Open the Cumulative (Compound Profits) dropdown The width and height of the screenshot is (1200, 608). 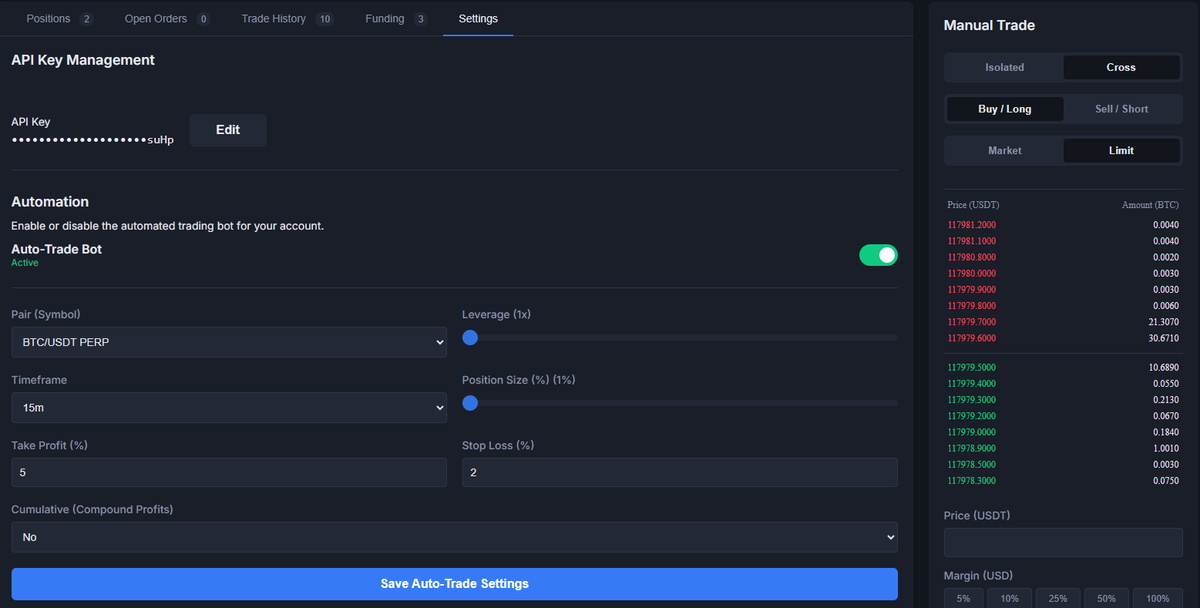coord(454,537)
